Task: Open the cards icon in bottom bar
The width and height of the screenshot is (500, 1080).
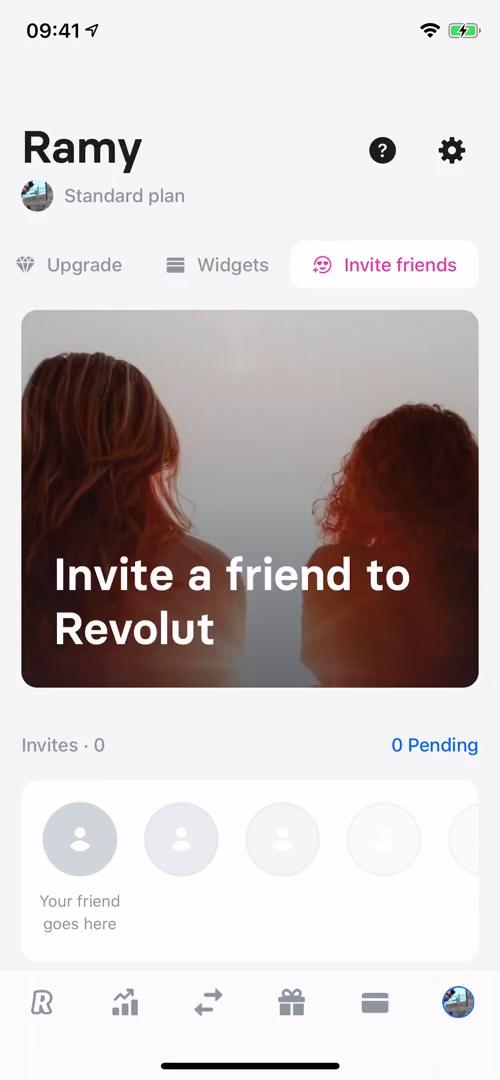Action: coord(375,1003)
